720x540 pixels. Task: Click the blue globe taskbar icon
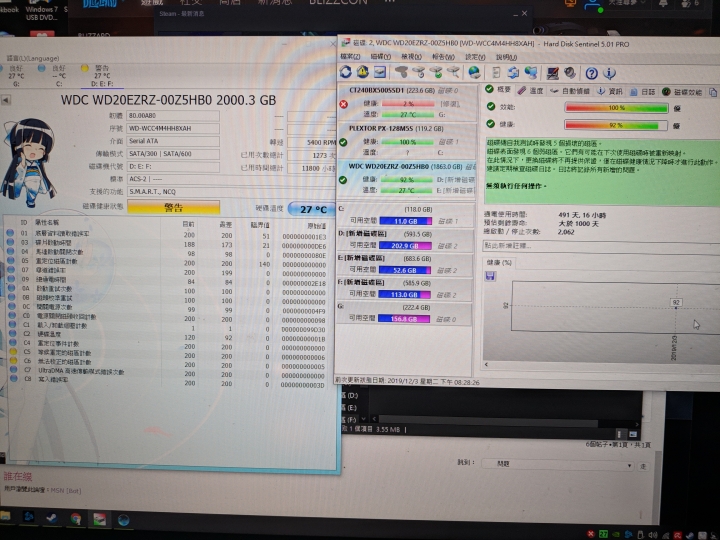[x=123, y=520]
